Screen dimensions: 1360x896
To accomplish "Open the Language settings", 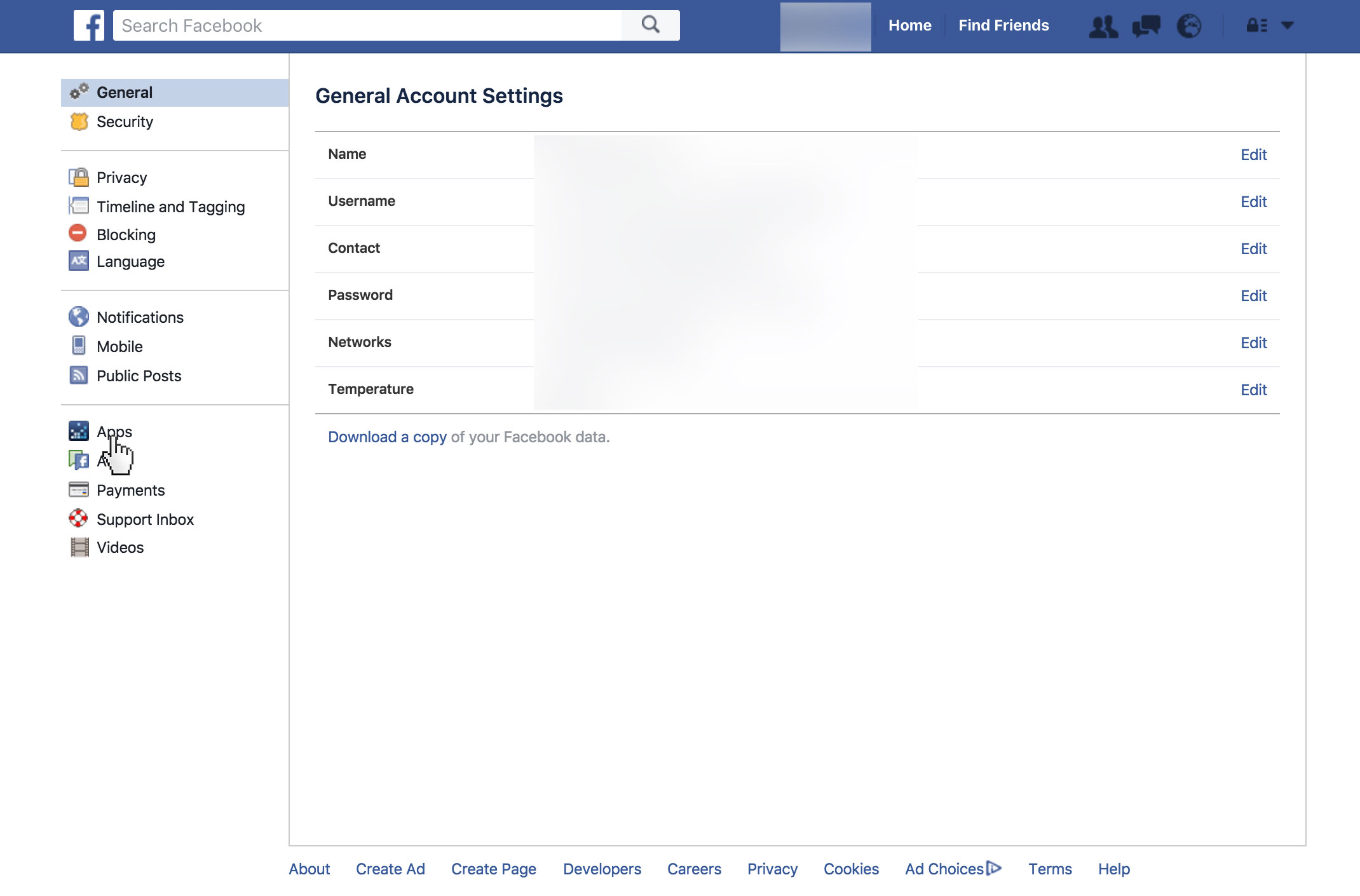I will (130, 261).
